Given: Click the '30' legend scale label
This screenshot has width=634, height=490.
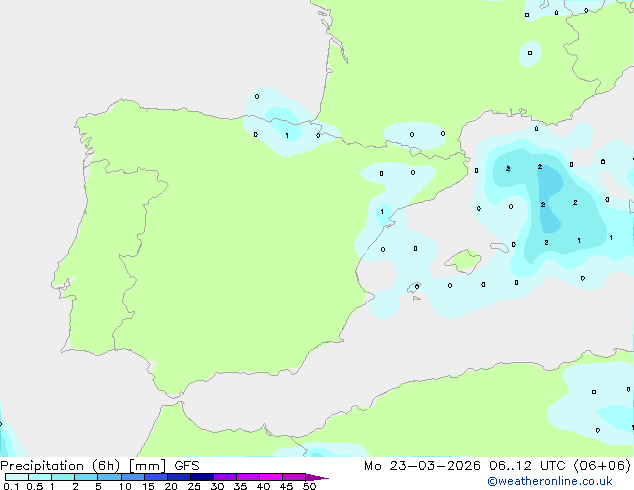Looking at the screenshot, I should click(217, 486).
